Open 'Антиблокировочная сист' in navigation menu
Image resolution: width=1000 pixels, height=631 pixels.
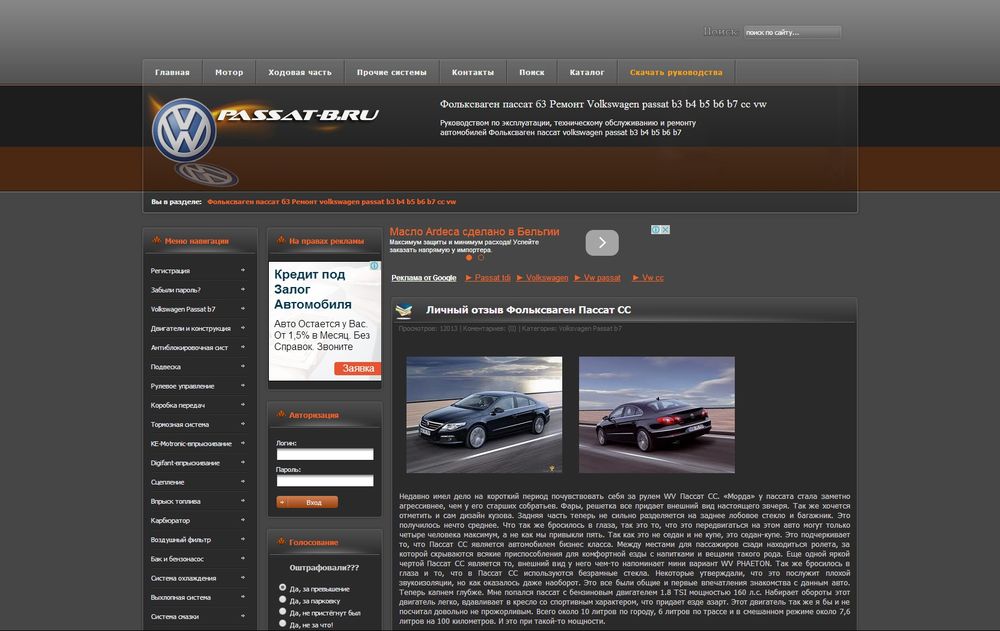pos(189,348)
